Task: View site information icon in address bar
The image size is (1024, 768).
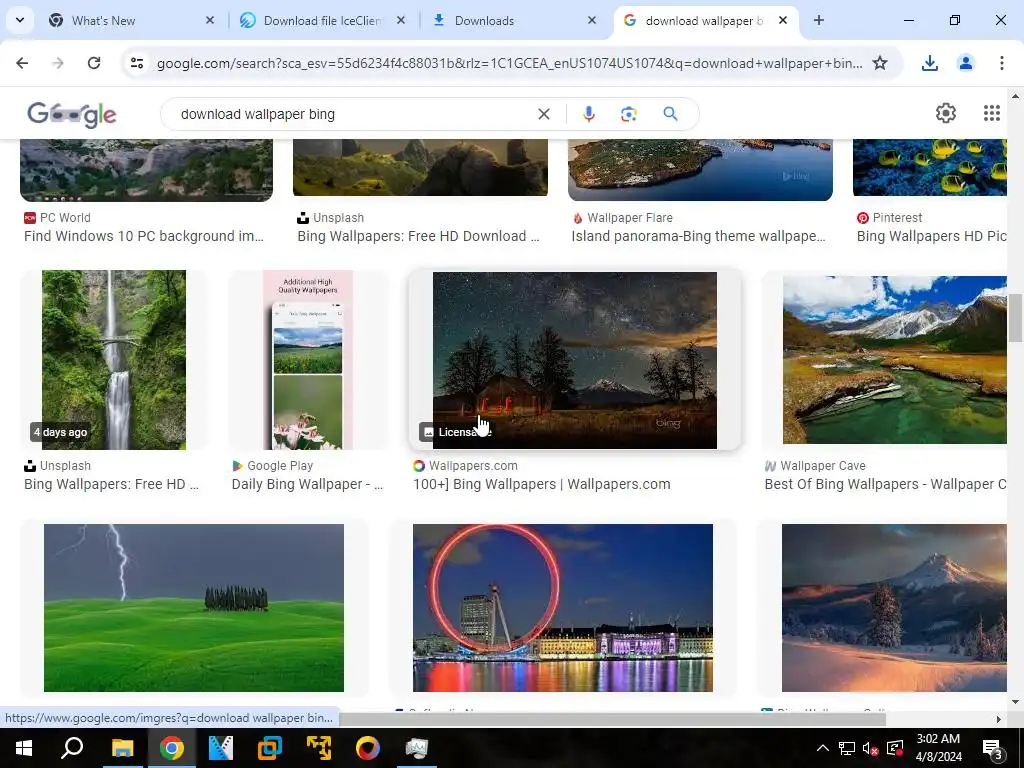Action: 137,63
